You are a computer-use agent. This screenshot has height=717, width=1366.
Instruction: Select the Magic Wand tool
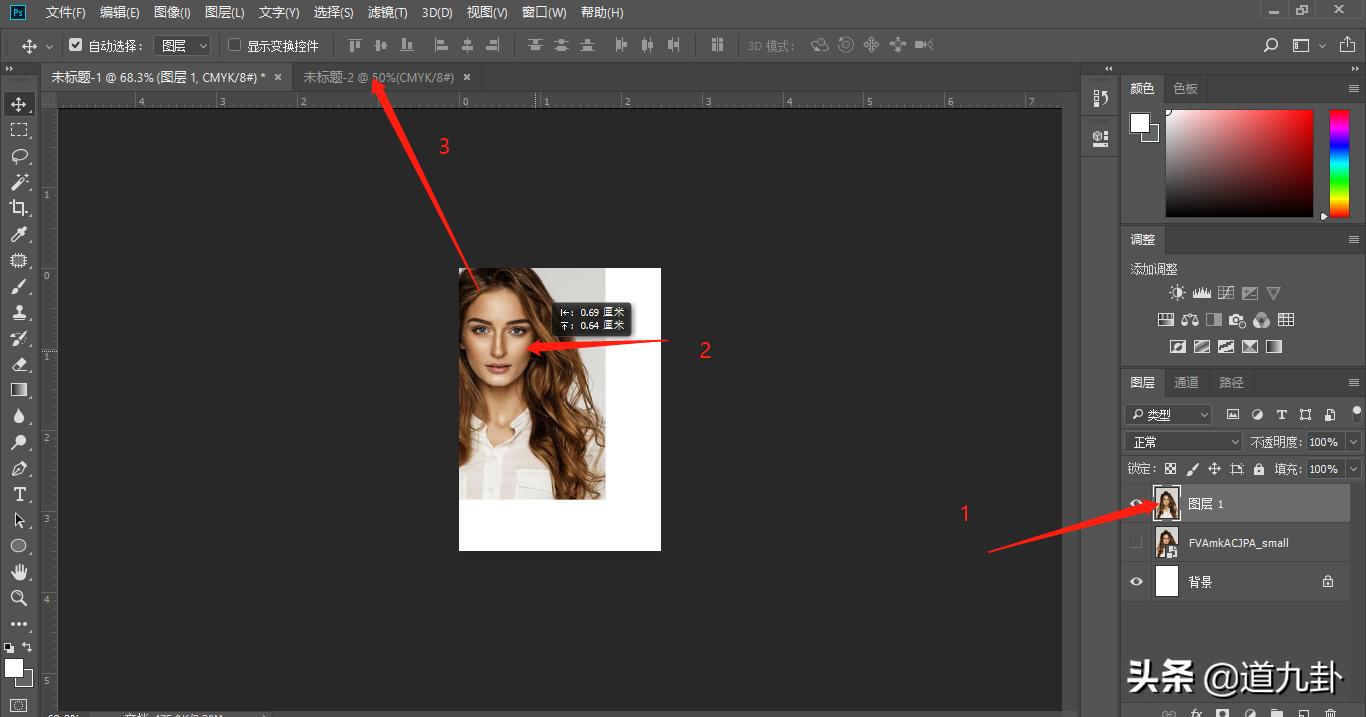coord(18,182)
